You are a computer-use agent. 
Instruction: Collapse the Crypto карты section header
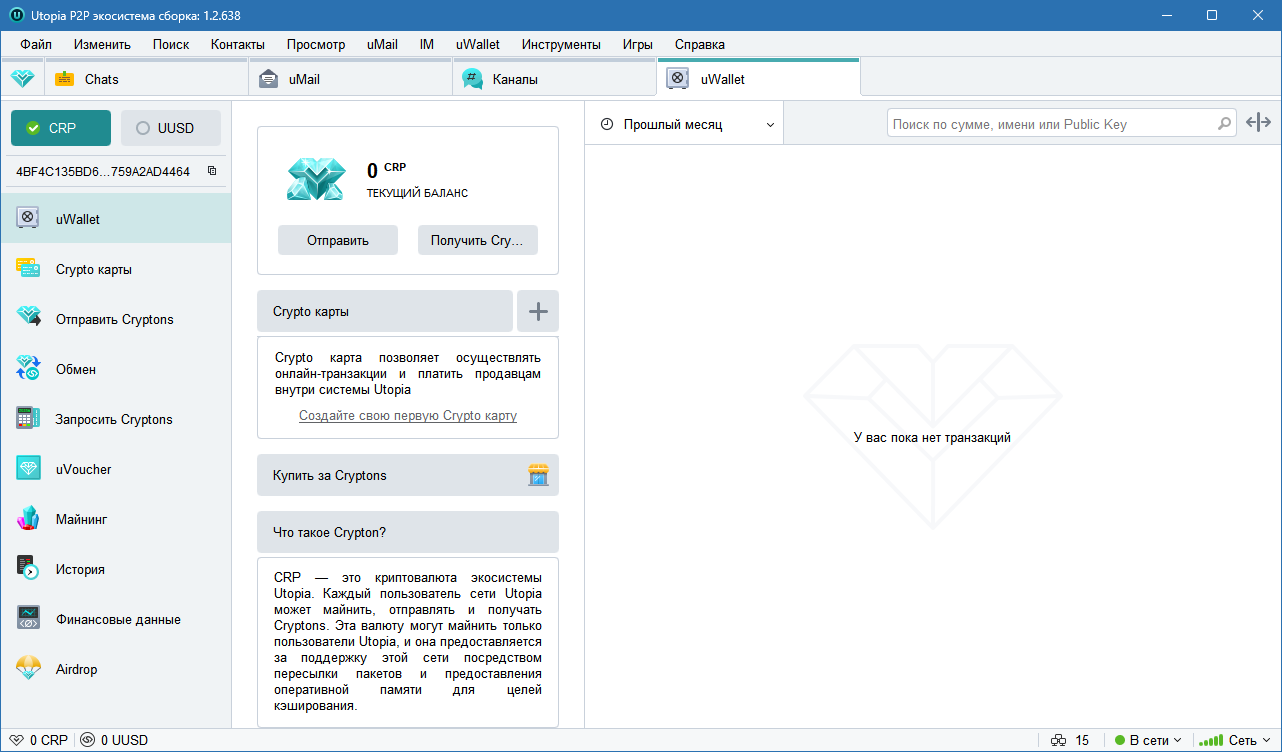point(385,311)
